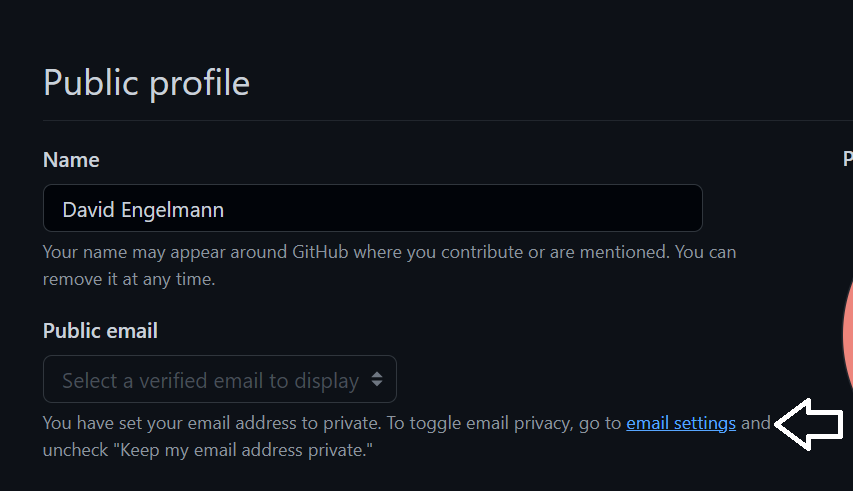The image size is (853, 491).
Task: Open the Public email dropdown
Action: coord(220,379)
